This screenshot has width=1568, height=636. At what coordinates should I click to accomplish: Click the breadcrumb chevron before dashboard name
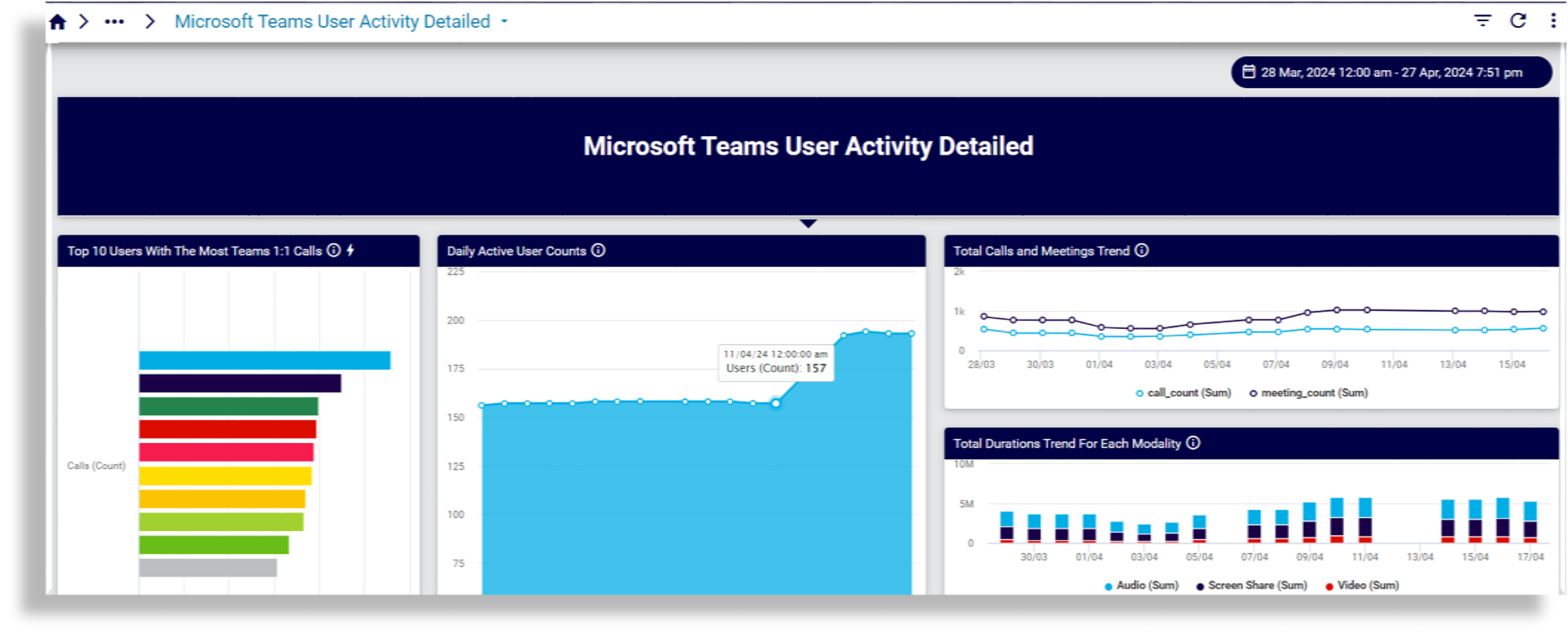coord(150,22)
